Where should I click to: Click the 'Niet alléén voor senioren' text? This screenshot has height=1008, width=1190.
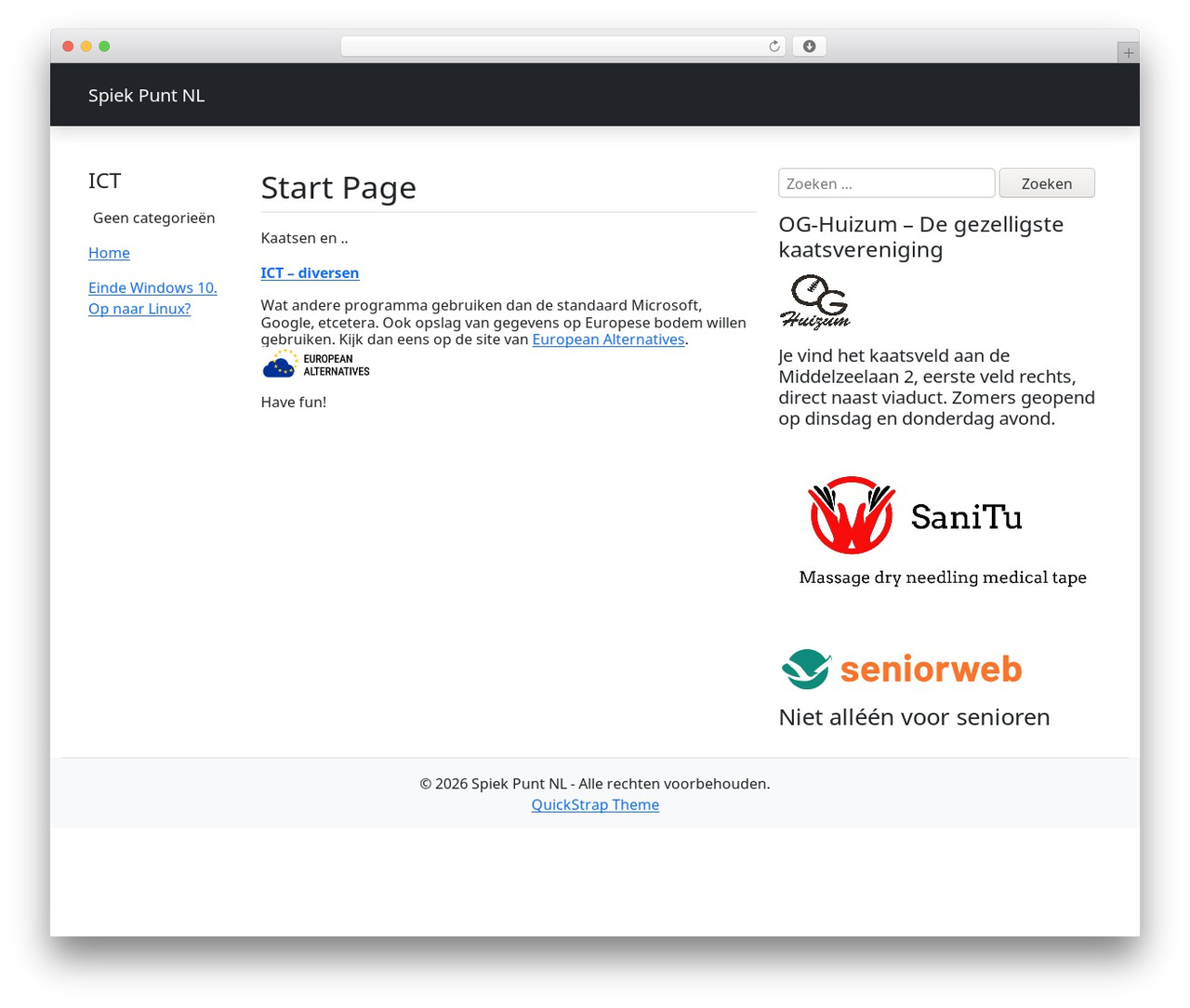point(915,717)
